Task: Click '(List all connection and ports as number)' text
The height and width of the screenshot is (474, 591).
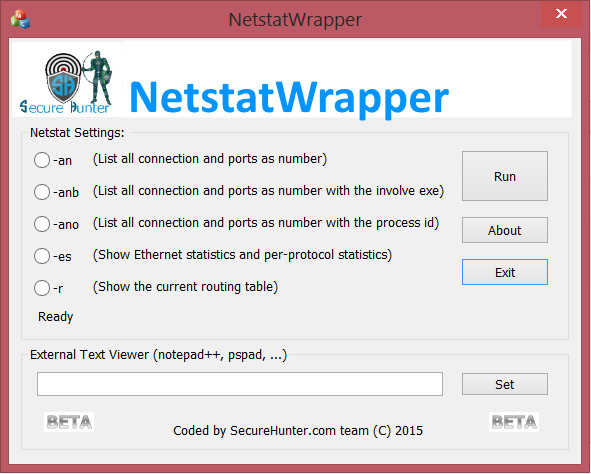Action: [x=210, y=159]
